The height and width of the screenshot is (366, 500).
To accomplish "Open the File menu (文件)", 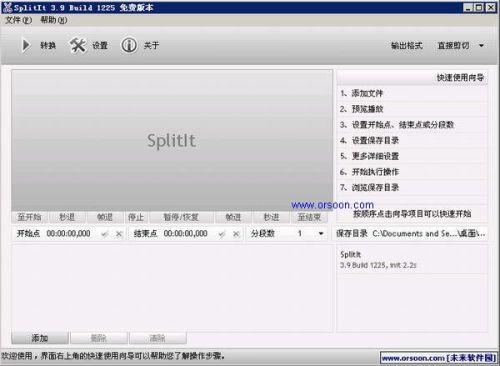I will [x=18, y=20].
